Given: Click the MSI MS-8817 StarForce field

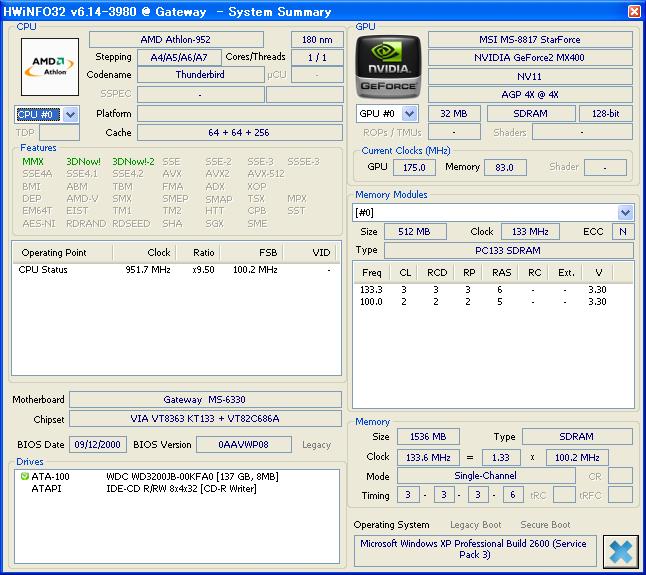Looking at the screenshot, I should pos(530,40).
